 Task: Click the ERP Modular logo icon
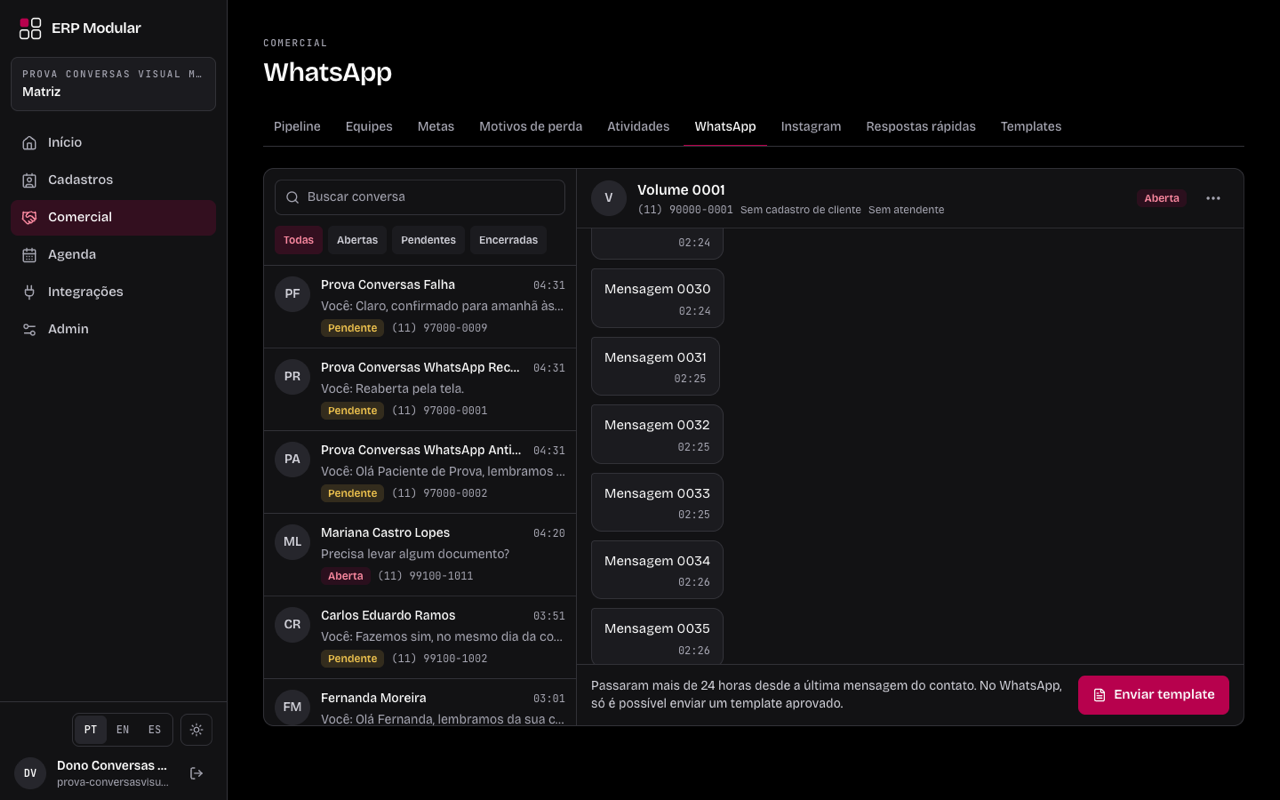click(x=30, y=28)
